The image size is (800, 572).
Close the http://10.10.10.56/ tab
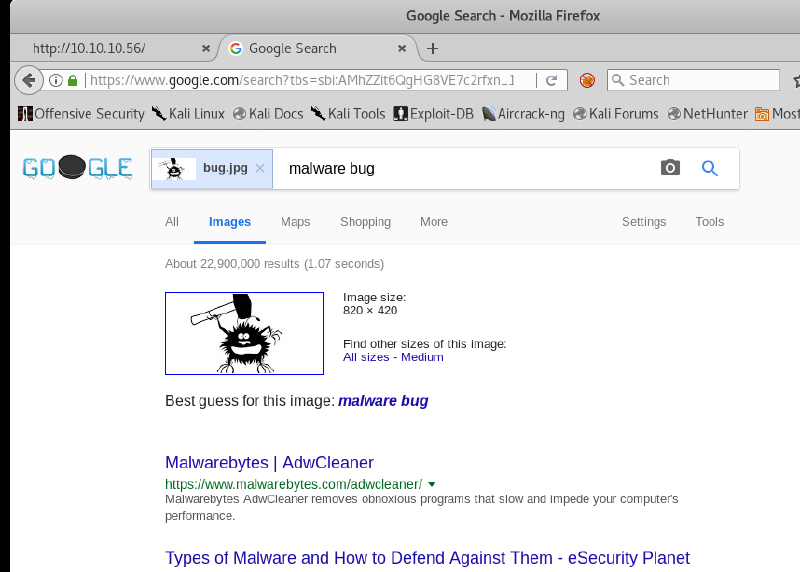tap(206, 48)
